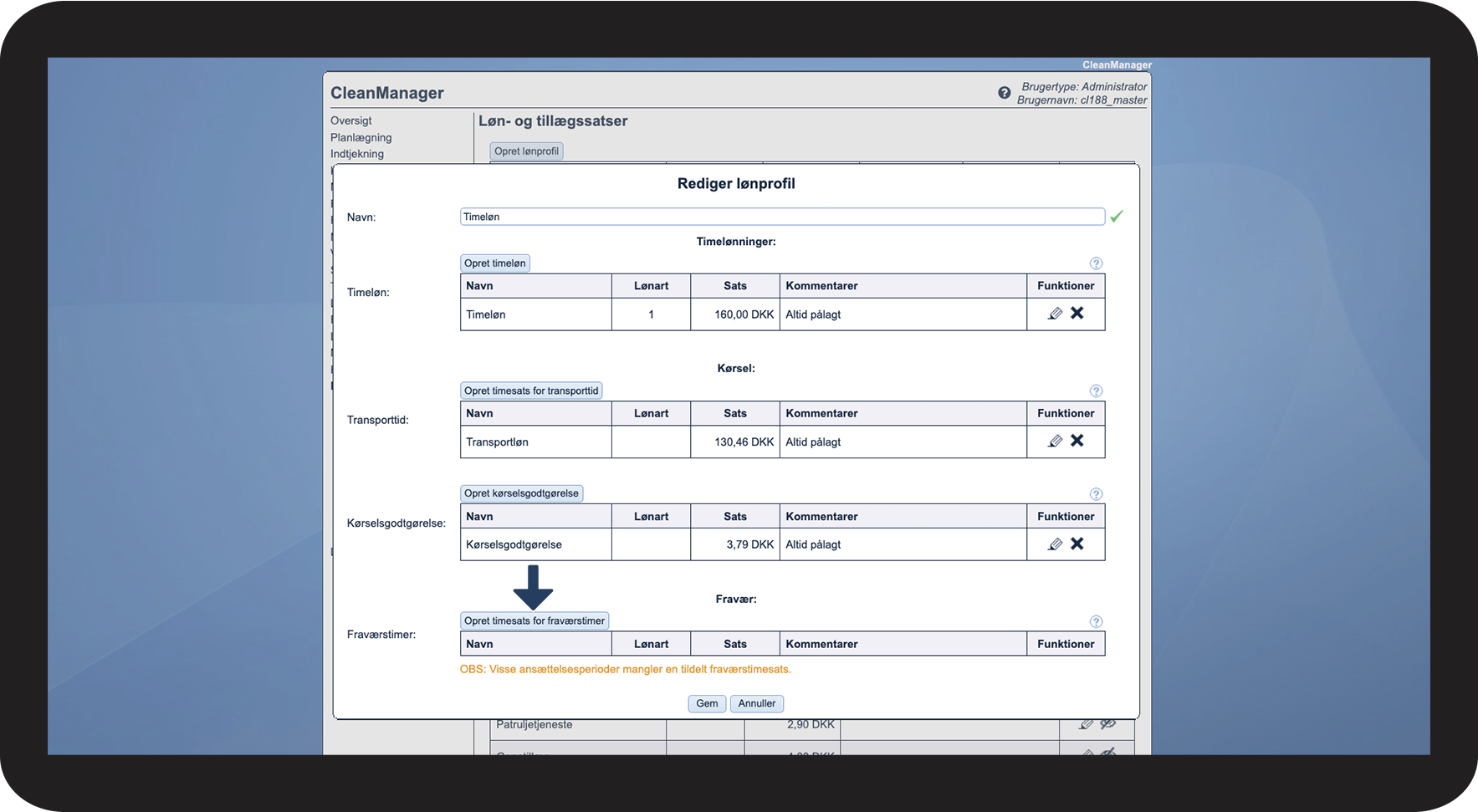
Task: Save the wage profile with Gem
Action: pyautogui.click(x=707, y=703)
